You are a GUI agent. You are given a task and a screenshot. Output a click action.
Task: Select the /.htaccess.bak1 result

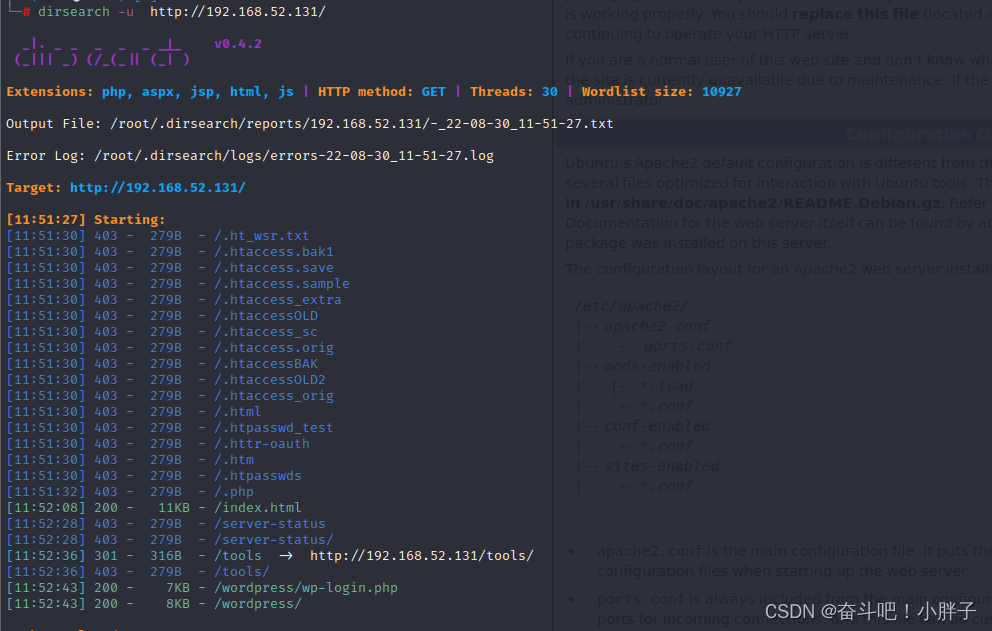[273, 251]
